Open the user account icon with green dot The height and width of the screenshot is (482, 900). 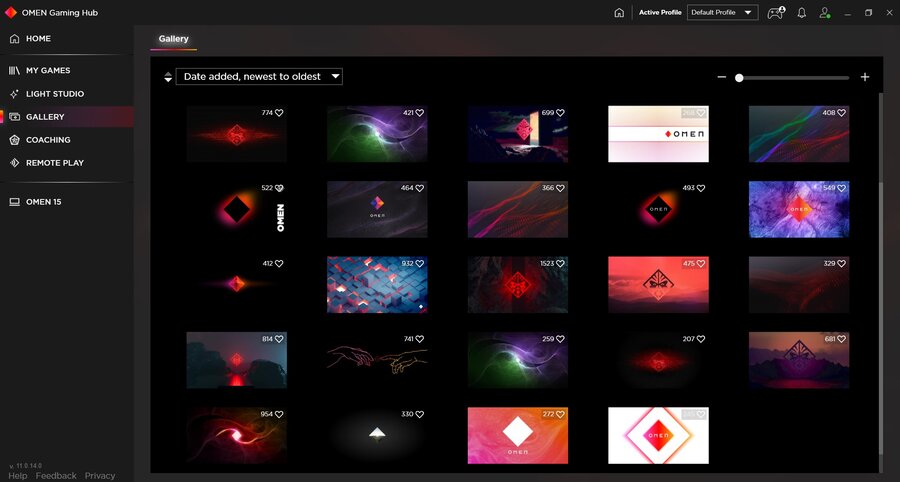pos(825,13)
